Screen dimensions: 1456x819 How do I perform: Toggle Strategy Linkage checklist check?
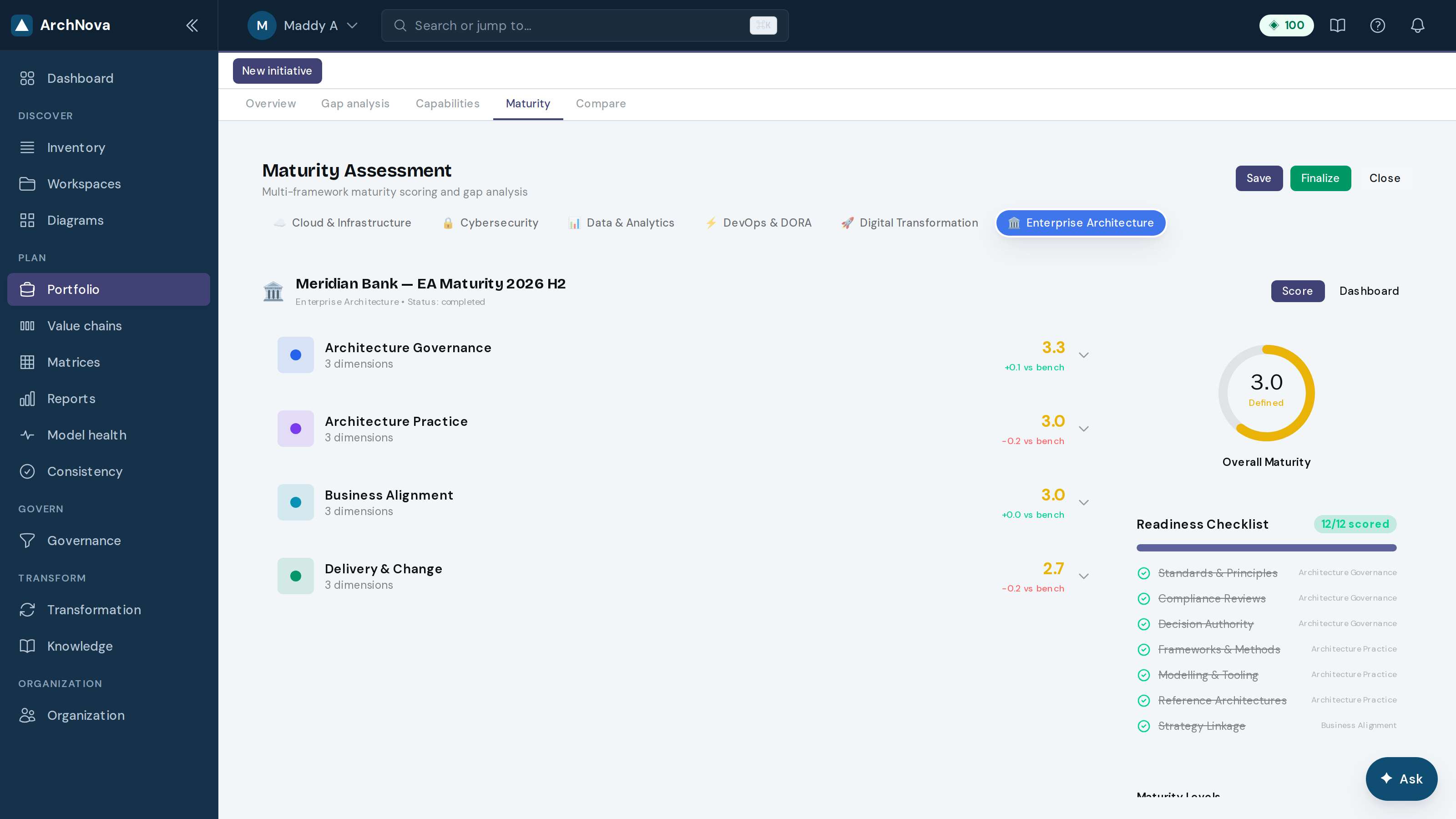click(1143, 726)
